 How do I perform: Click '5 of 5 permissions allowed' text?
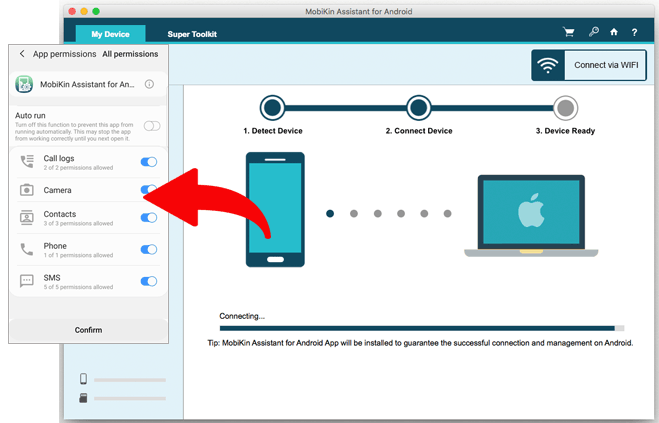pos(79,287)
